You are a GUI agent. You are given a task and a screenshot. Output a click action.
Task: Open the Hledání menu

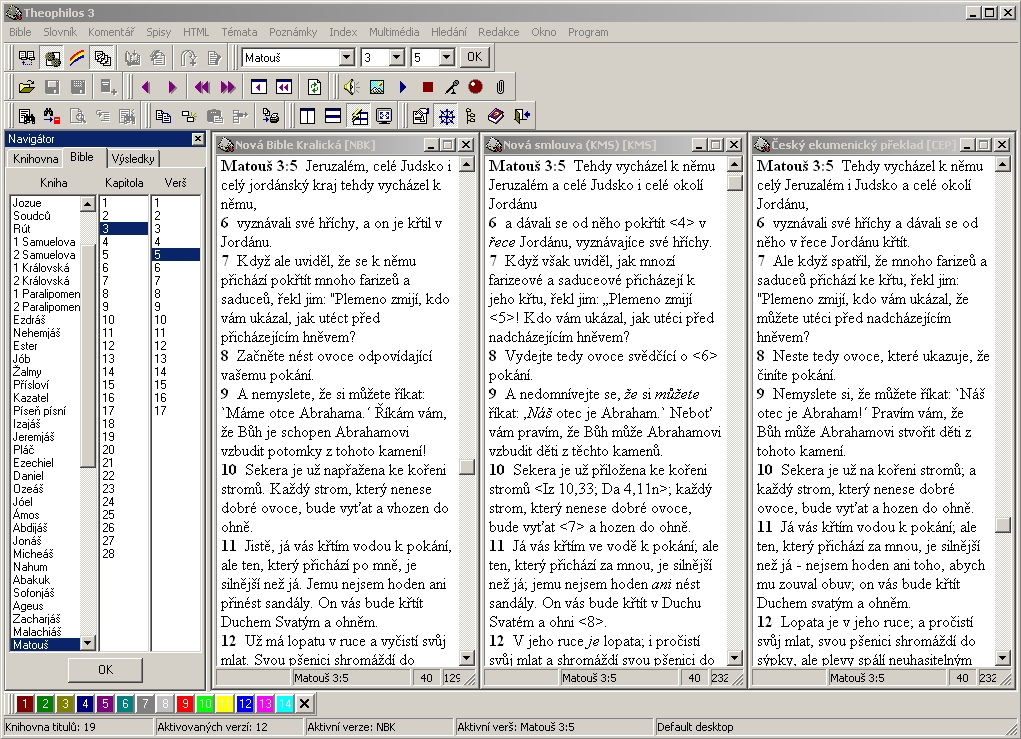[449, 32]
